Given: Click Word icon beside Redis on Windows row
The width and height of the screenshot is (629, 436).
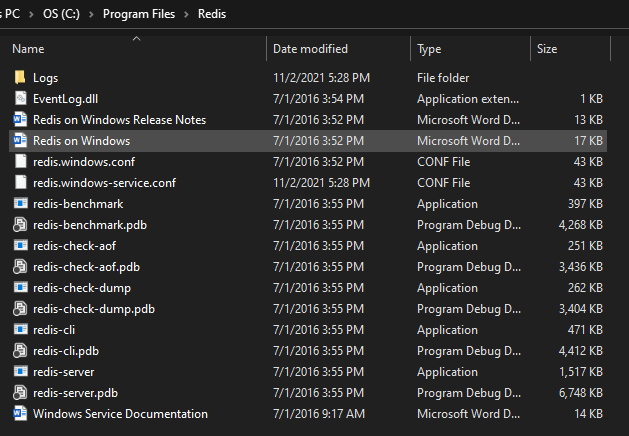Looking at the screenshot, I should coord(20,140).
